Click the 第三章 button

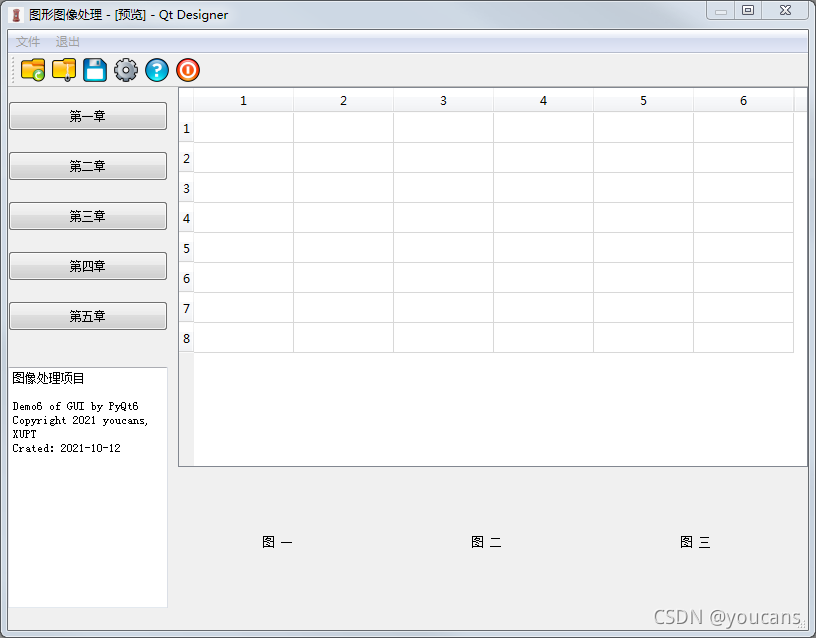[x=88, y=216]
